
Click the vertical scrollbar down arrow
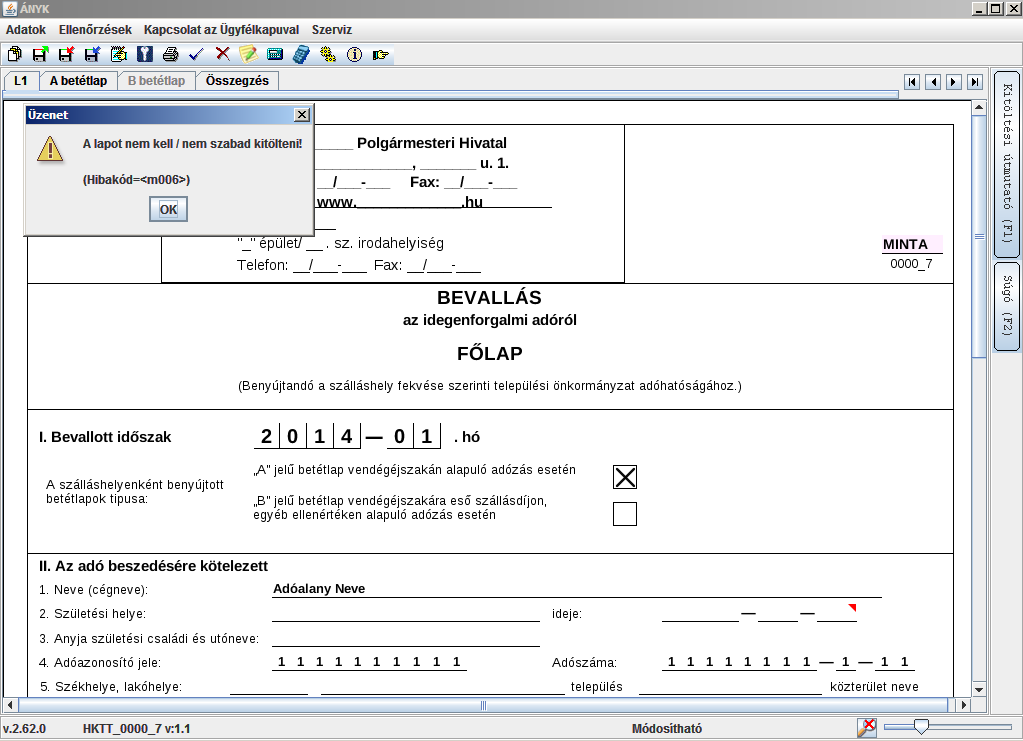tap(979, 689)
